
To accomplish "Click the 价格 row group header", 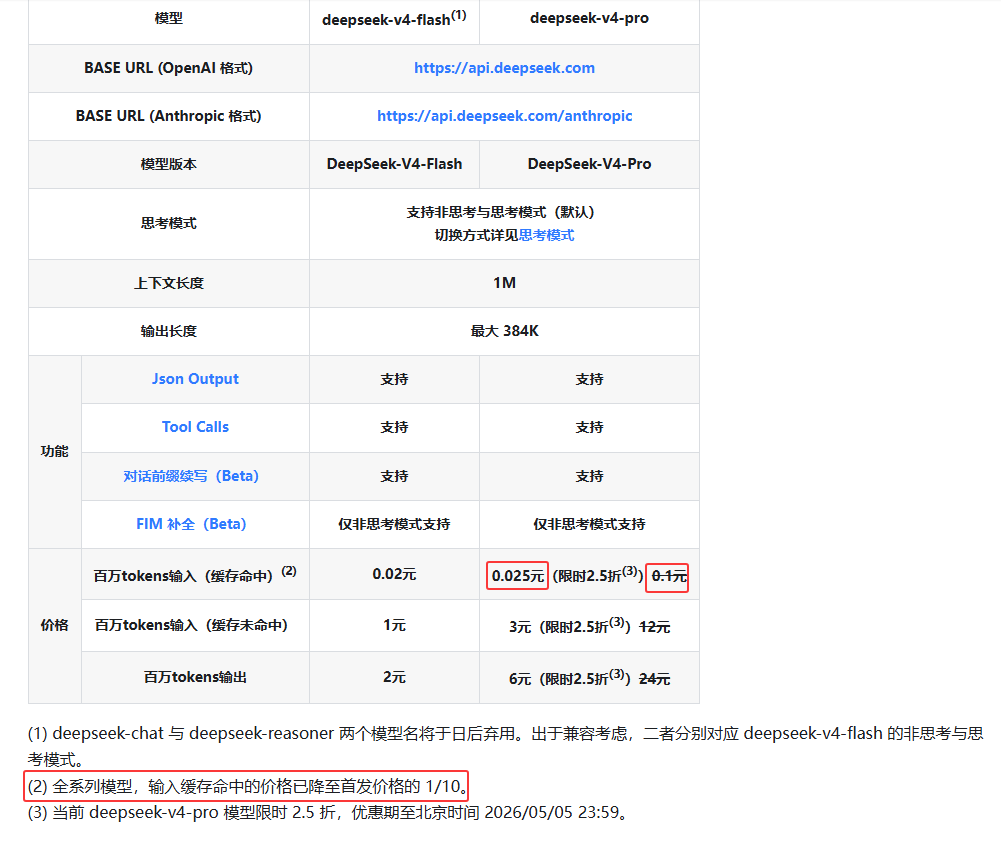I will point(55,625).
